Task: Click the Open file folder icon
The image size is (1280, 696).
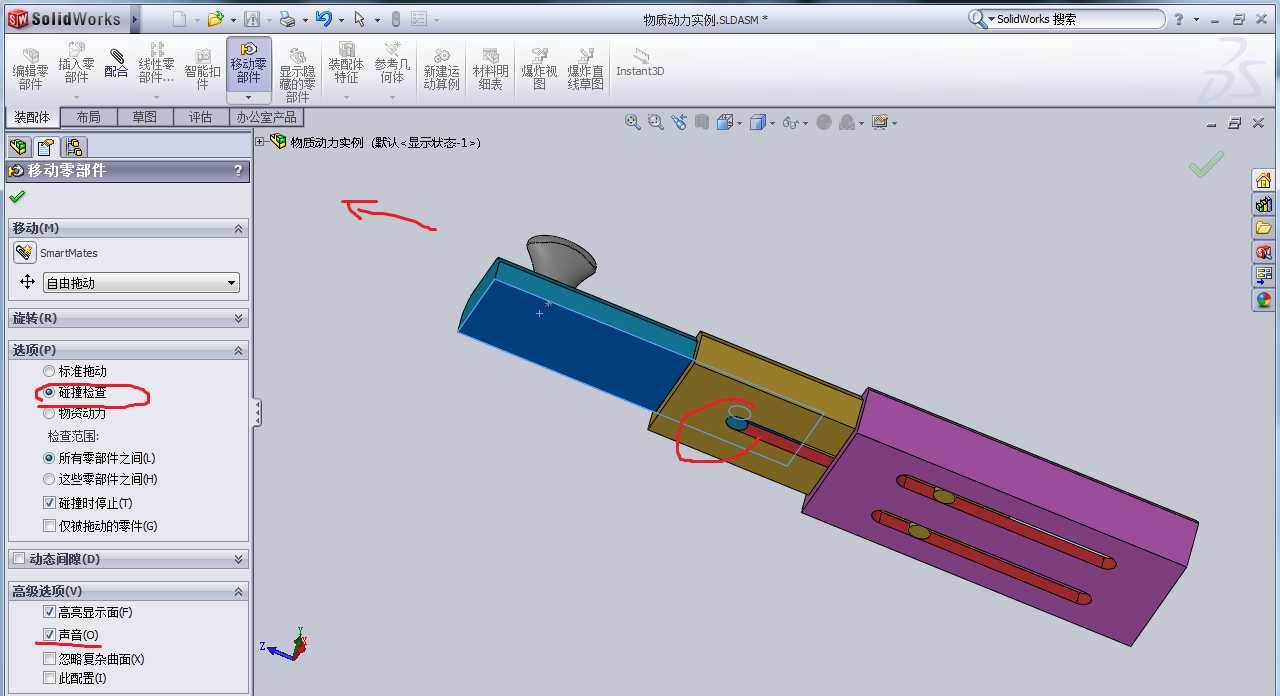Action: click(214, 19)
